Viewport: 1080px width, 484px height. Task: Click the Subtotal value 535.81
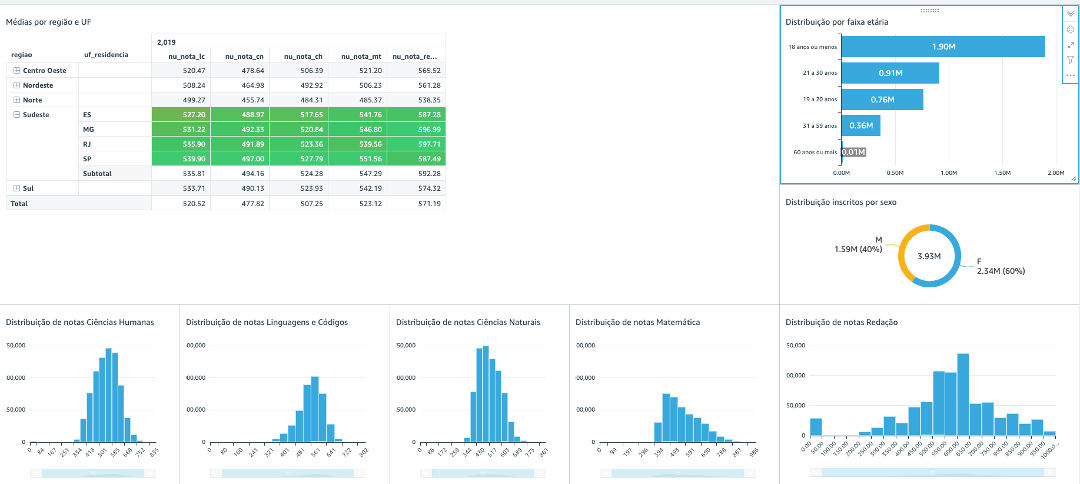tap(194, 173)
